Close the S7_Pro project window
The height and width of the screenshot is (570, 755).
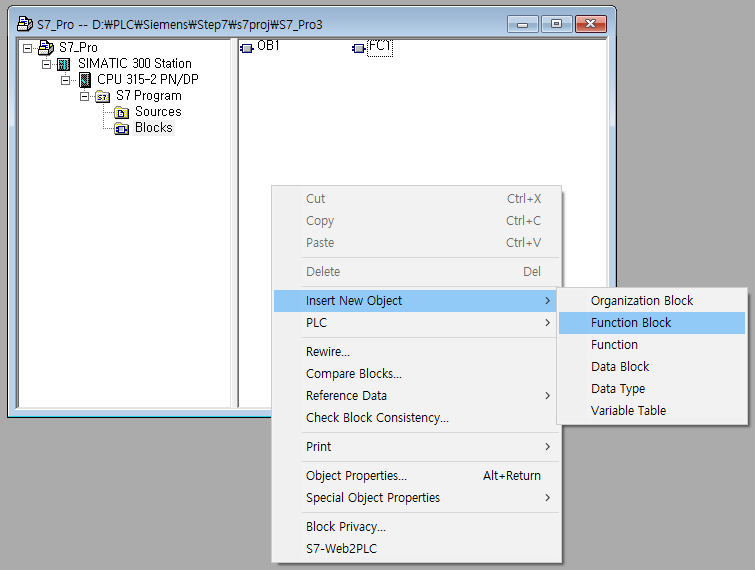coord(591,24)
